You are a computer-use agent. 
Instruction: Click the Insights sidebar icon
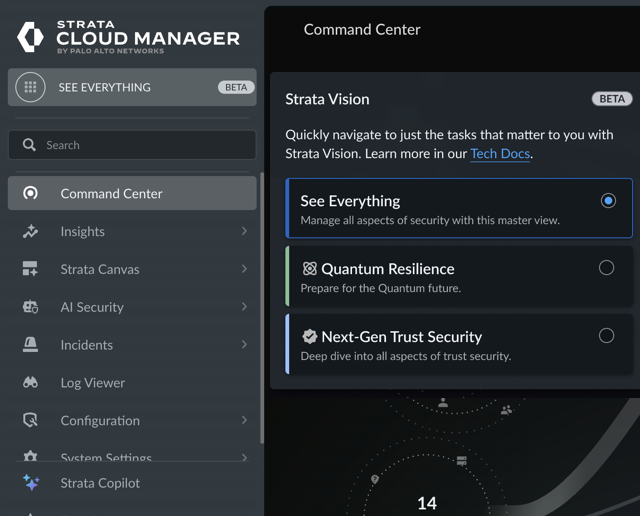coord(30,231)
